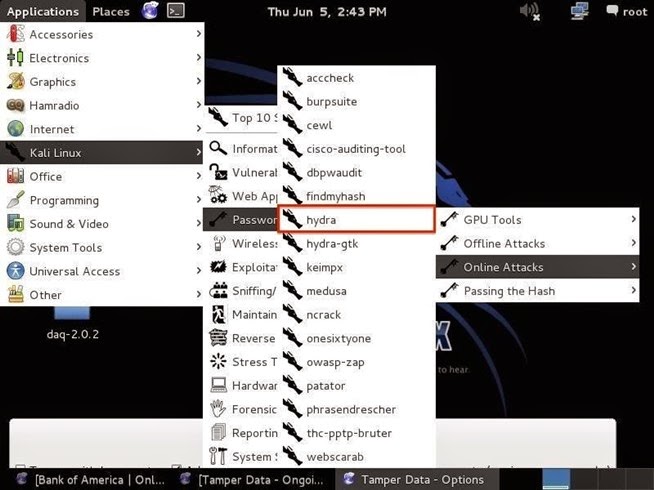
Task: Launch findmyhash from the list
Action: [x=357, y=196]
